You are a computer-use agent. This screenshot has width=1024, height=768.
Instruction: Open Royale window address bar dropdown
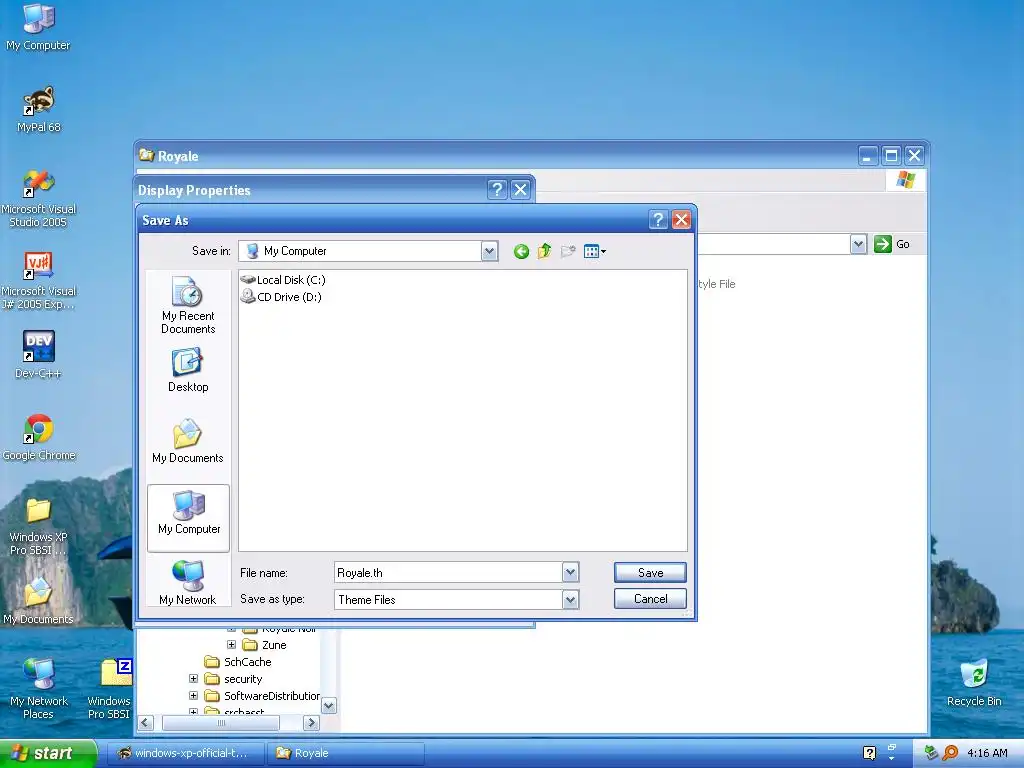858,244
